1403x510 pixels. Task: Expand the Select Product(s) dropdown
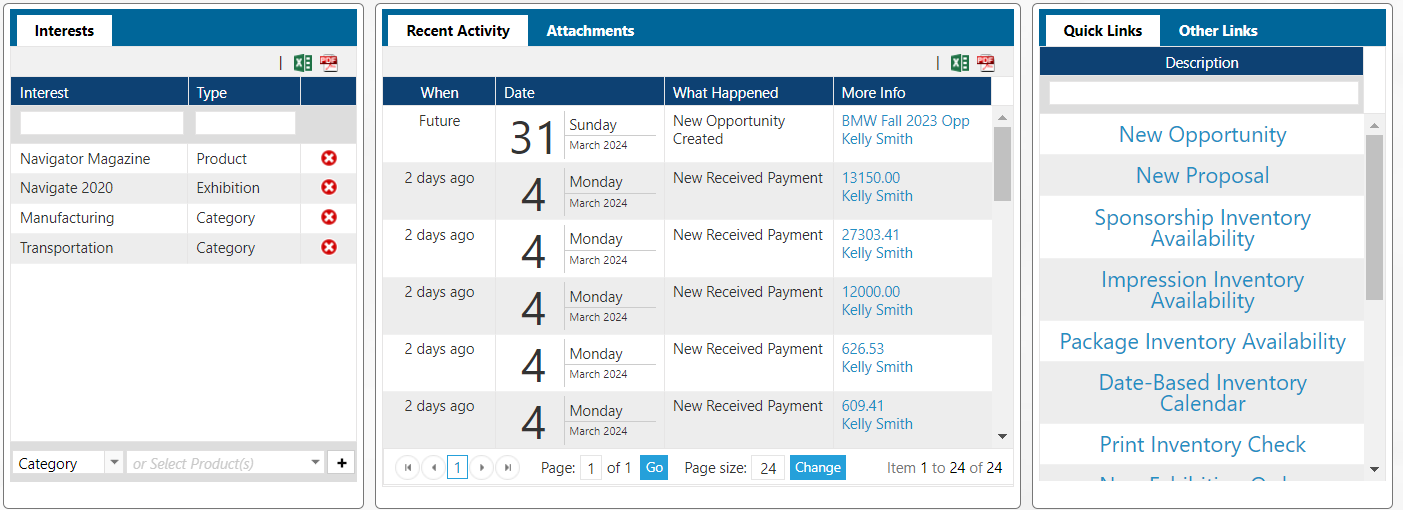coord(316,463)
